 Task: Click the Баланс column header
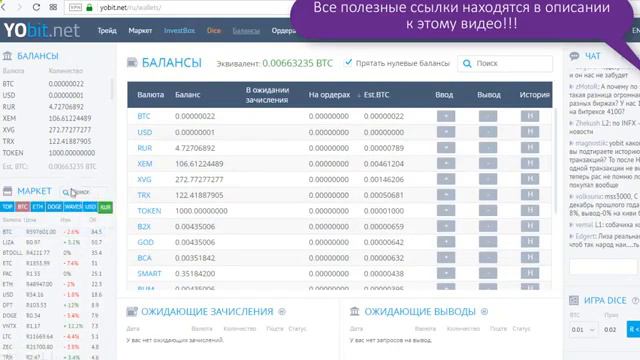pyautogui.click(x=187, y=95)
